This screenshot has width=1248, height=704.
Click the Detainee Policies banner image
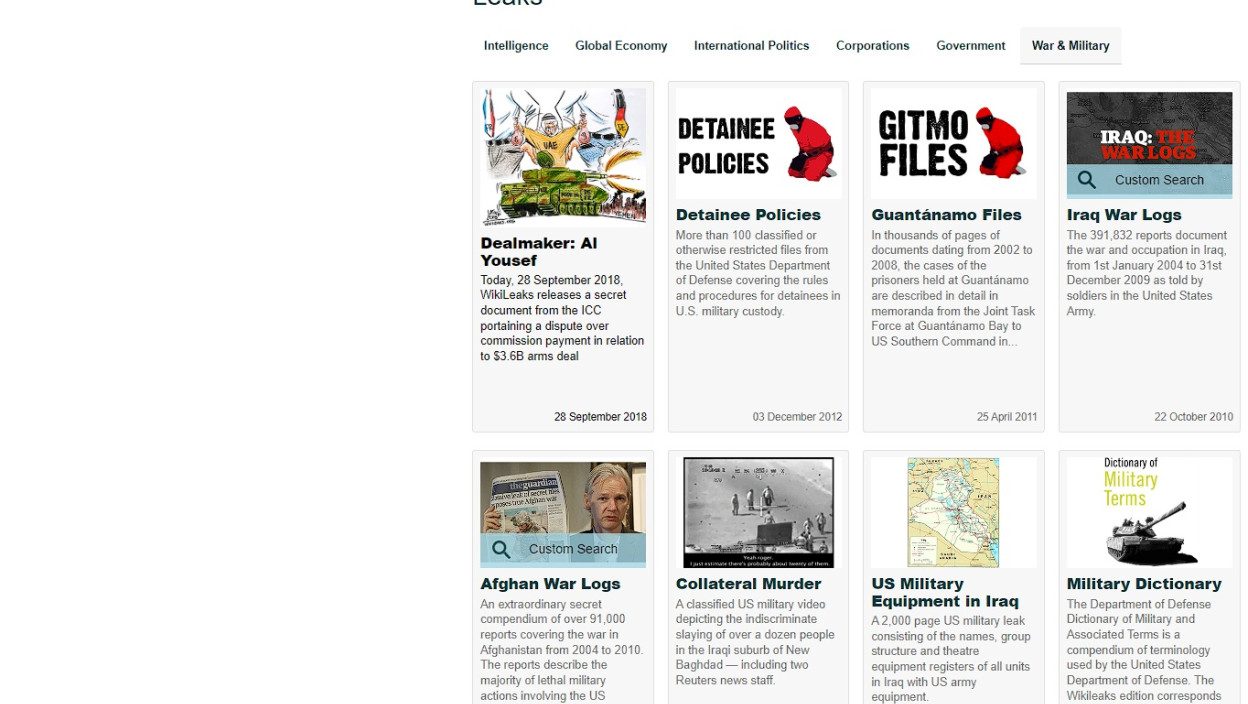tap(759, 144)
